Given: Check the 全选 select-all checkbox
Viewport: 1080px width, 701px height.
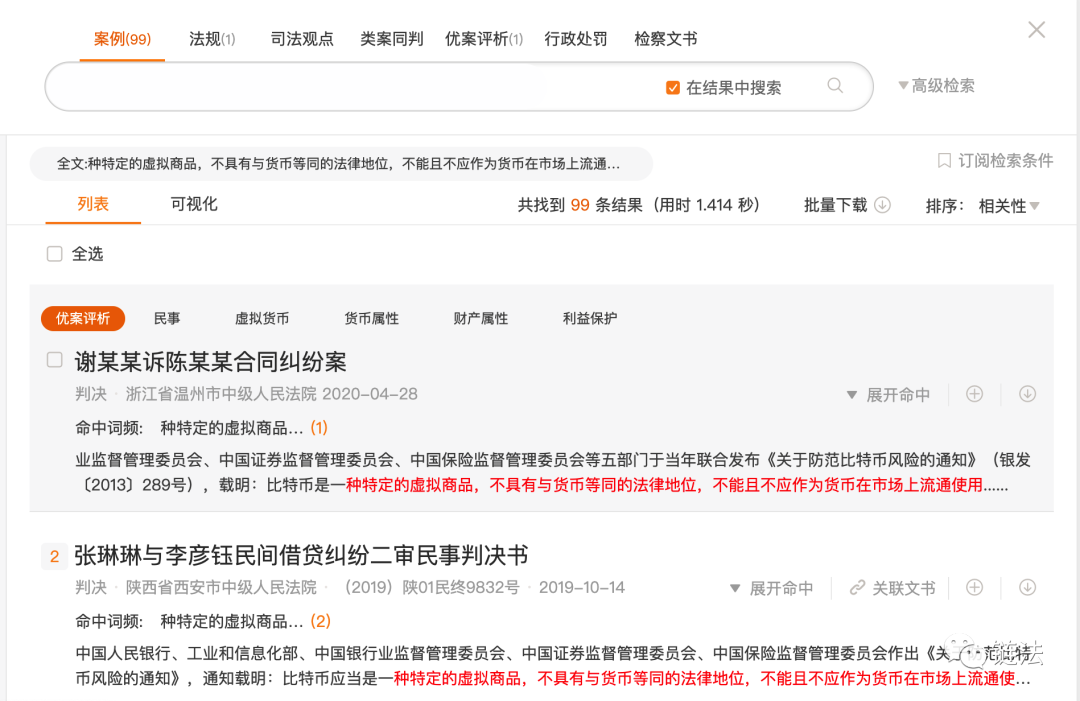Looking at the screenshot, I should coord(54,253).
